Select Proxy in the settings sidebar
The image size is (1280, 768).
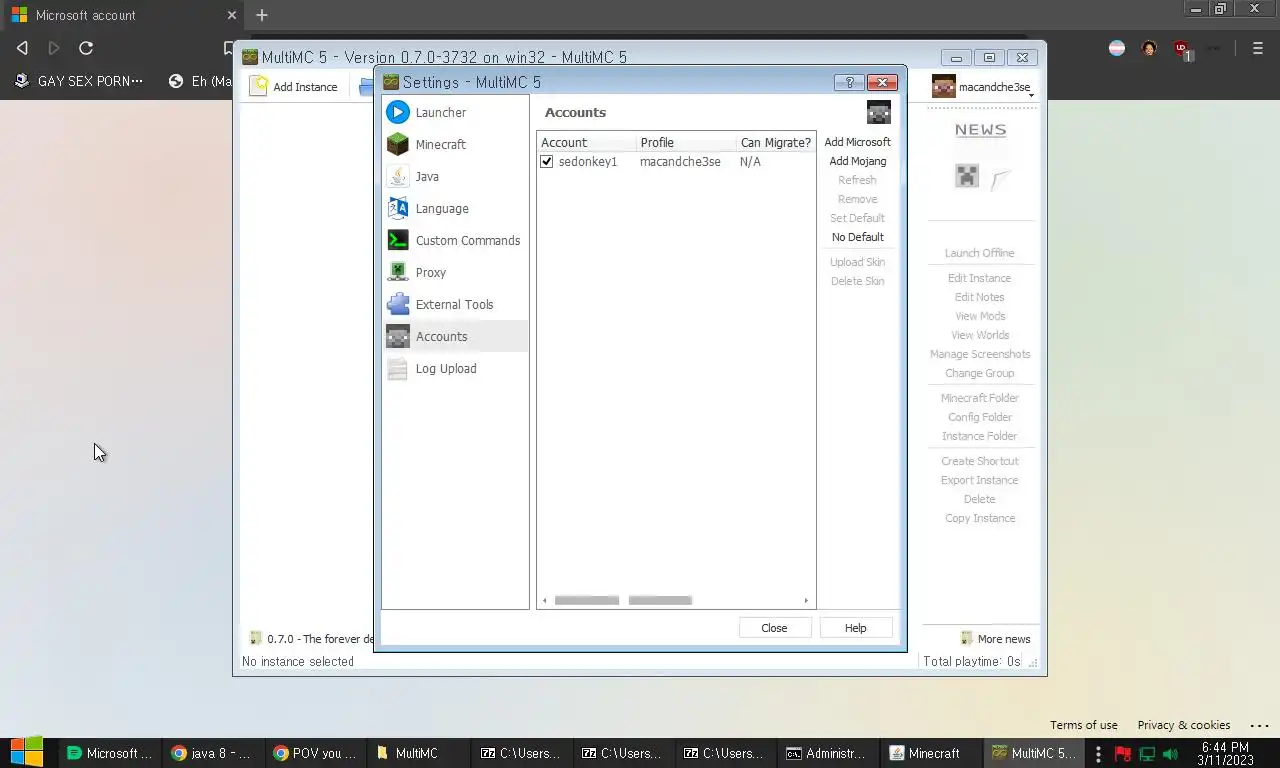455,272
